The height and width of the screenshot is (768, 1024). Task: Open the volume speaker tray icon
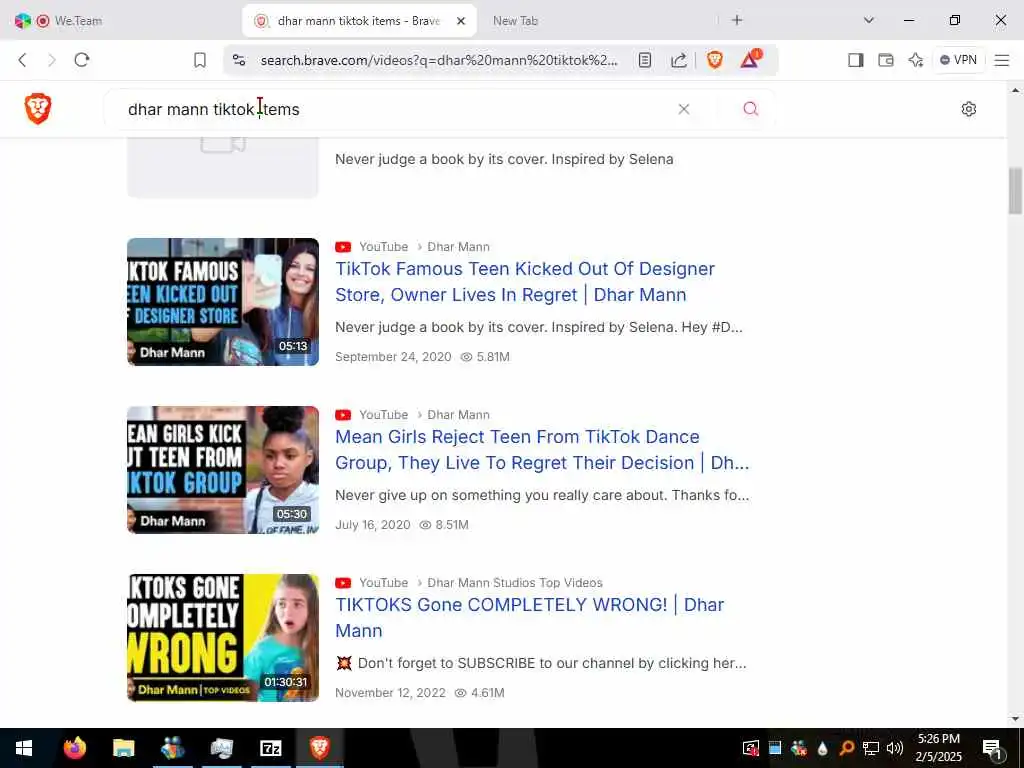pos(895,748)
